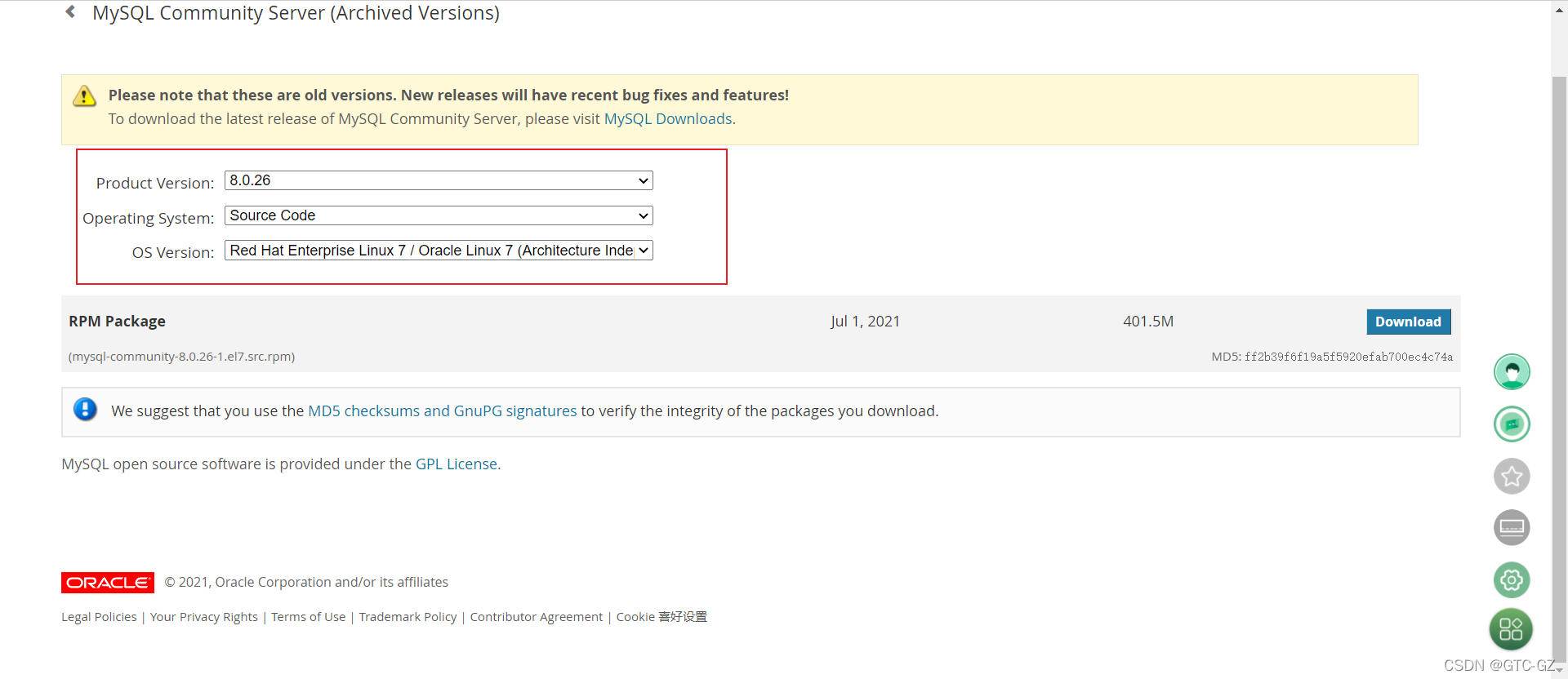Click the back arrow beside MySQL Community Server

coord(70,12)
